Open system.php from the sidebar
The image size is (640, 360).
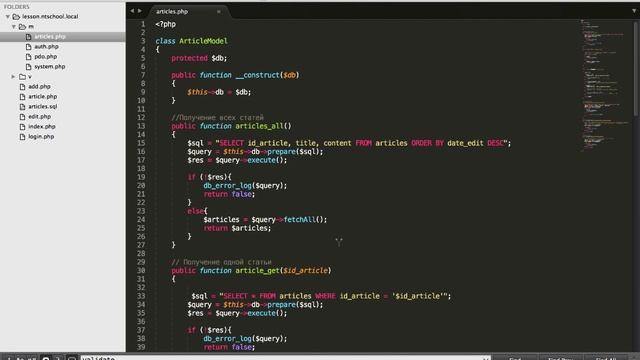[x=49, y=67]
